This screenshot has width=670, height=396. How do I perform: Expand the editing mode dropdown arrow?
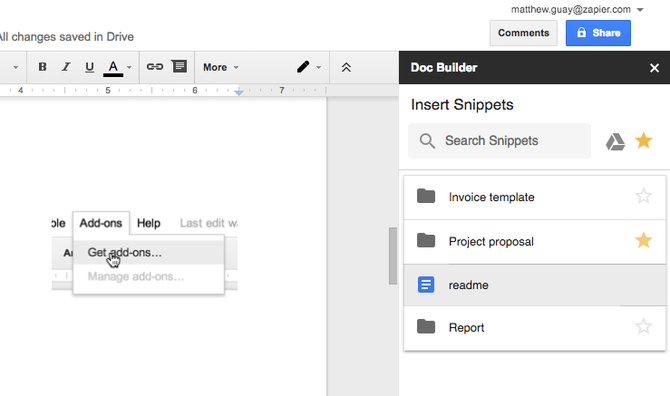318,67
